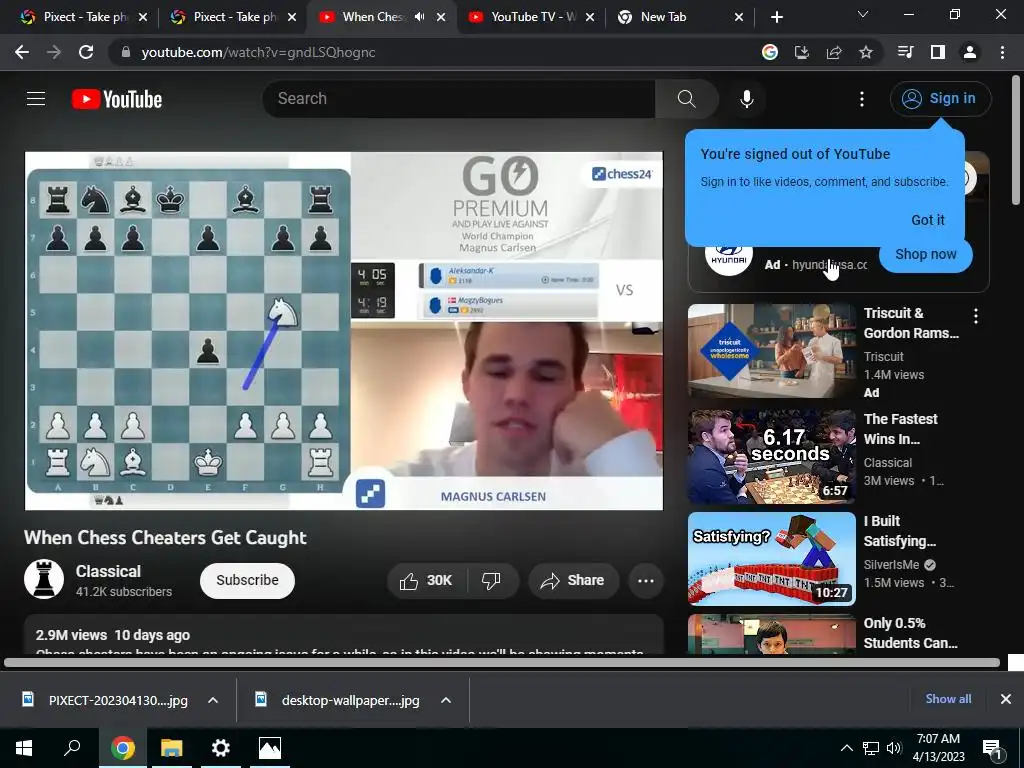1024x768 pixels.
Task: Go to YouTube home via logo
Action: point(117,99)
